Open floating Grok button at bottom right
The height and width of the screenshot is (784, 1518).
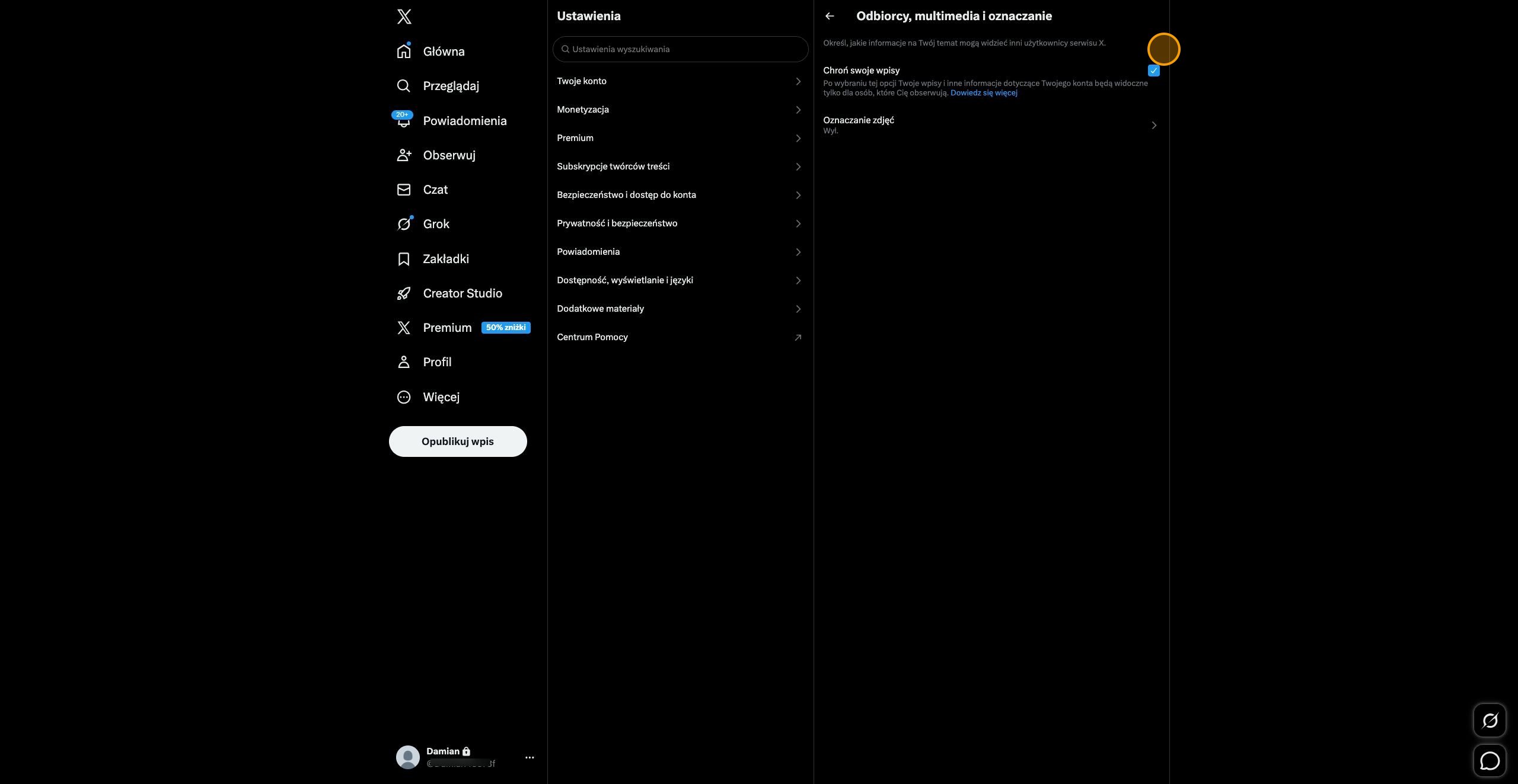click(x=1490, y=721)
